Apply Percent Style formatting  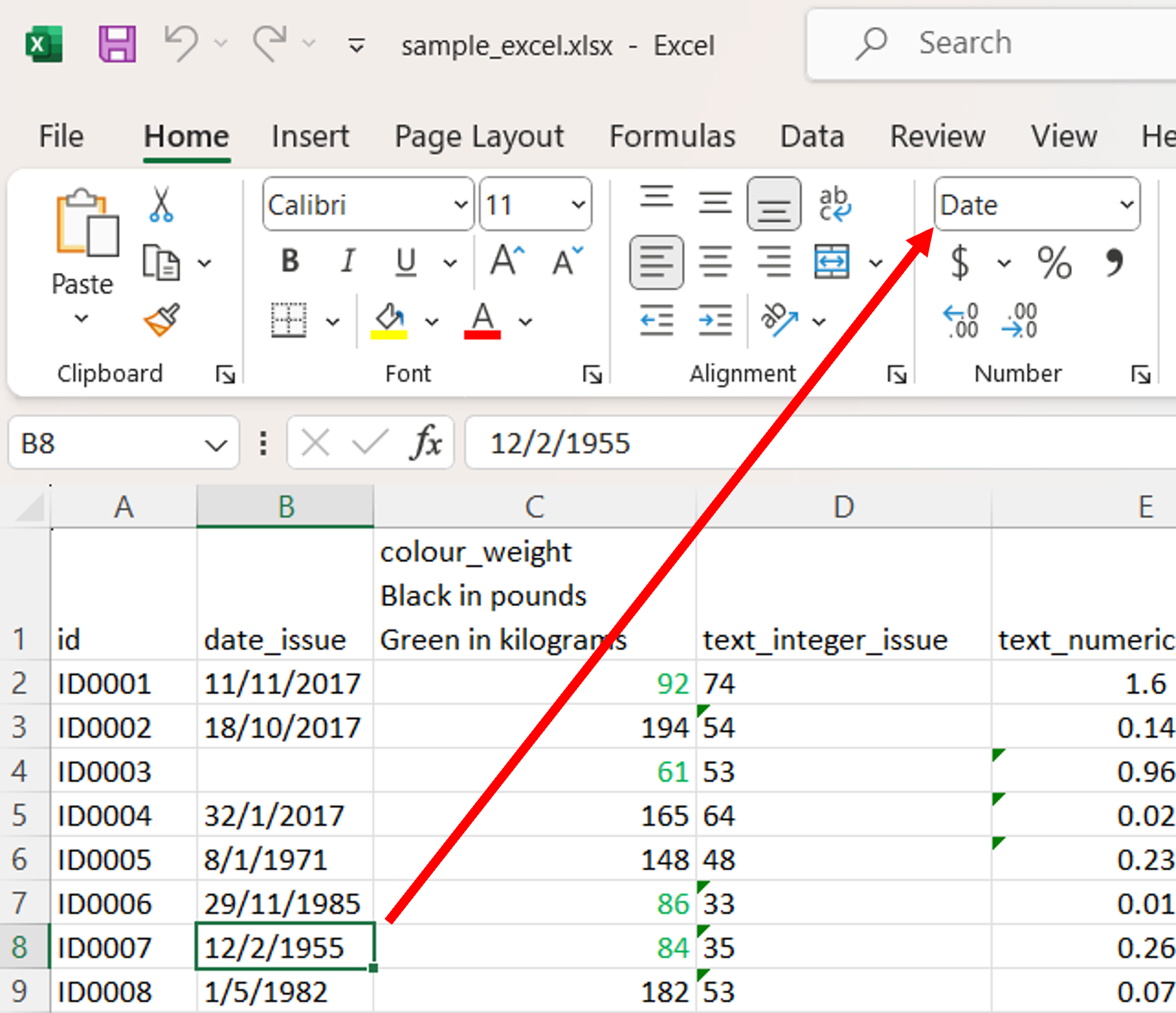[x=1054, y=263]
